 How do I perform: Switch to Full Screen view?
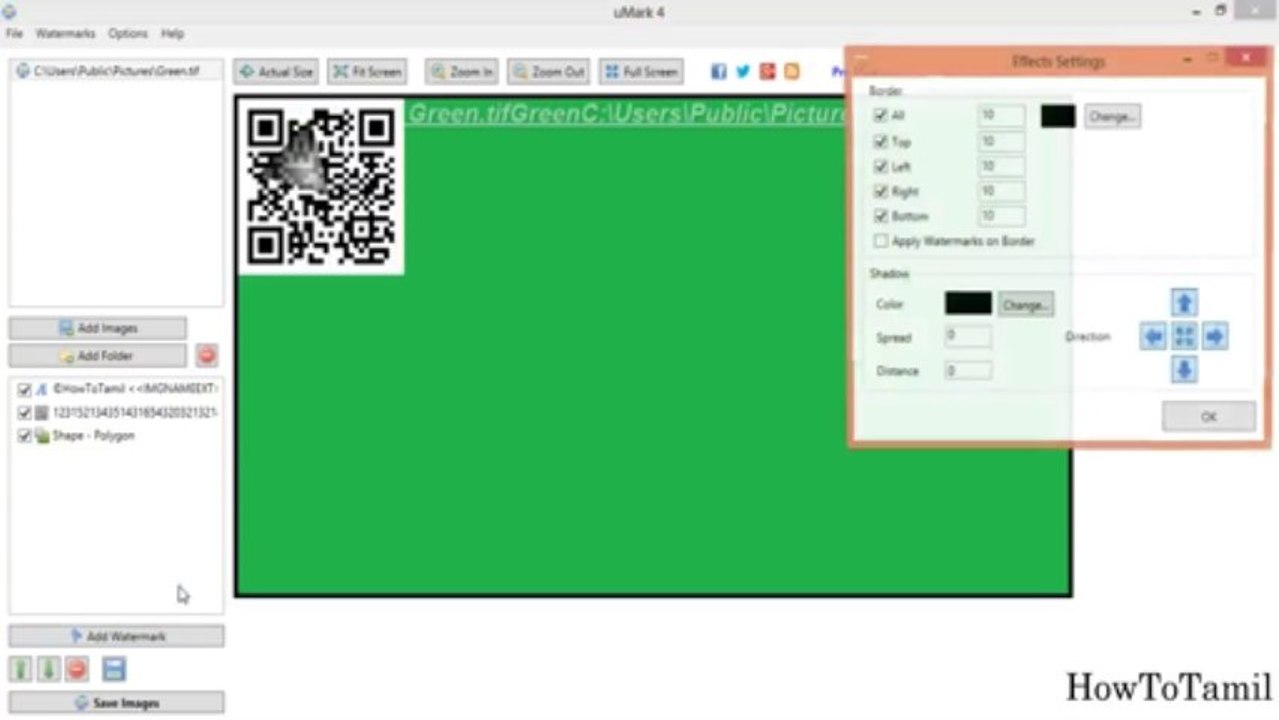click(641, 72)
